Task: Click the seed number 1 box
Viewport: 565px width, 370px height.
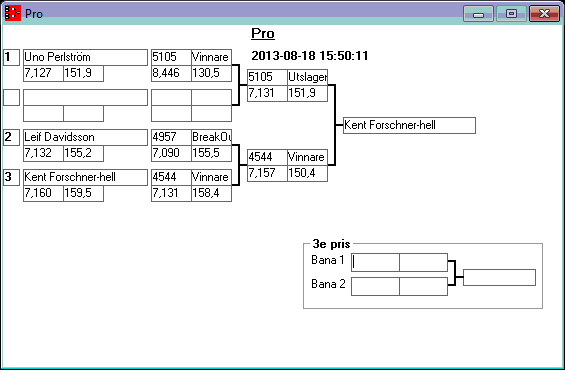Action: point(12,57)
